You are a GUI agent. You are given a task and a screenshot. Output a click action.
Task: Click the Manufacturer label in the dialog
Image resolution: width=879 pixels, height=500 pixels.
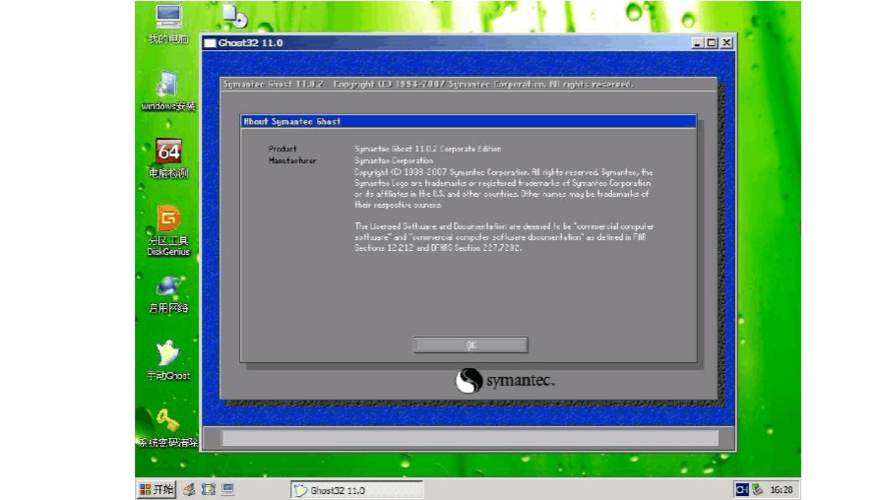click(292, 161)
